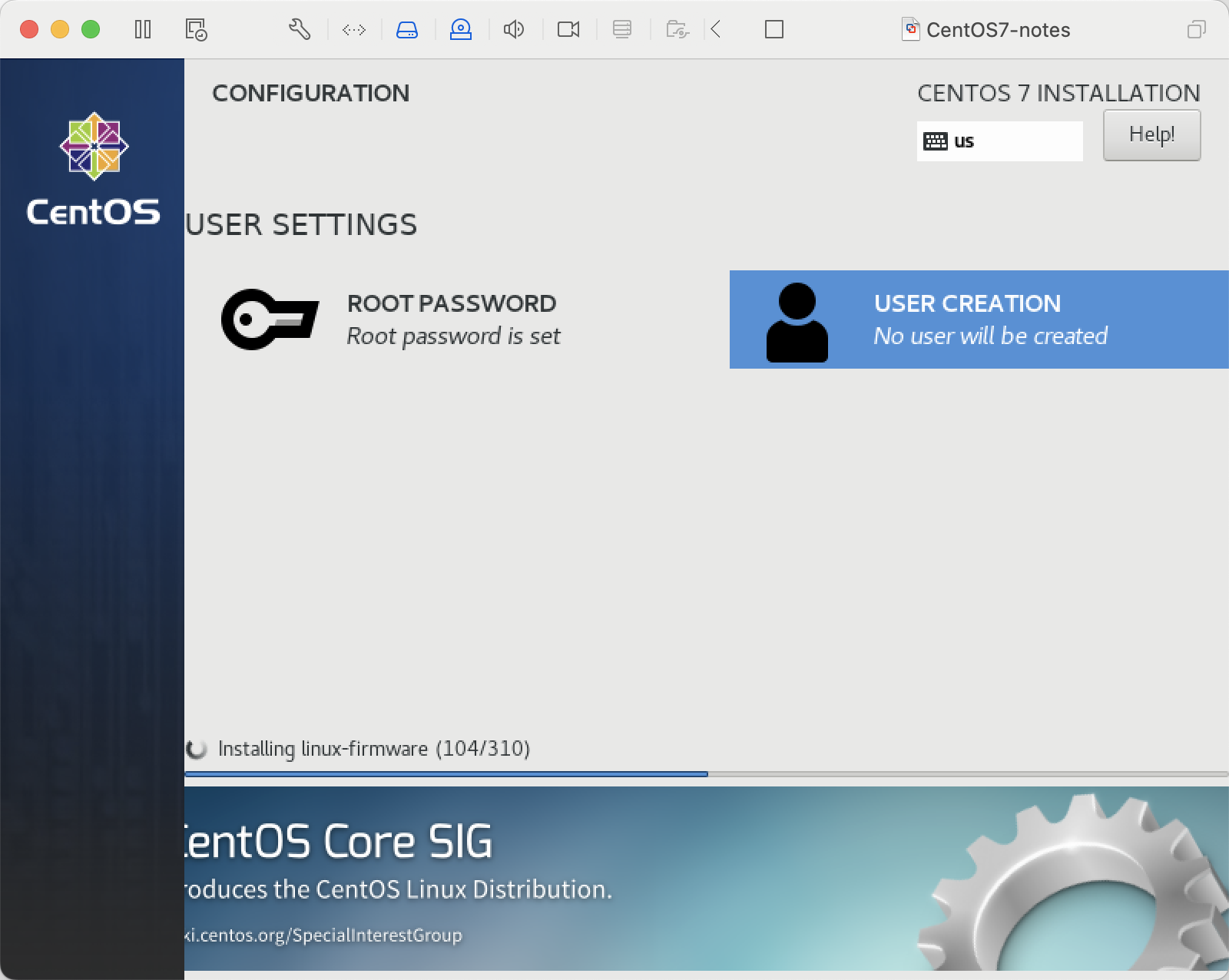
Task: Click the user silhouette icon
Action: tap(797, 323)
